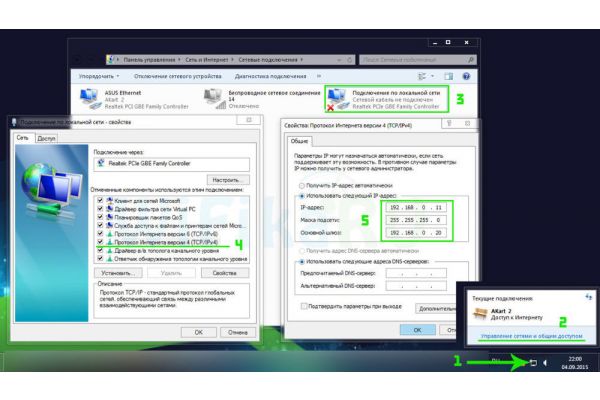This screenshot has width=600, height=400.
Task: Uncheck Драйвер фильтра сети Virtual PC
Action: [100, 209]
